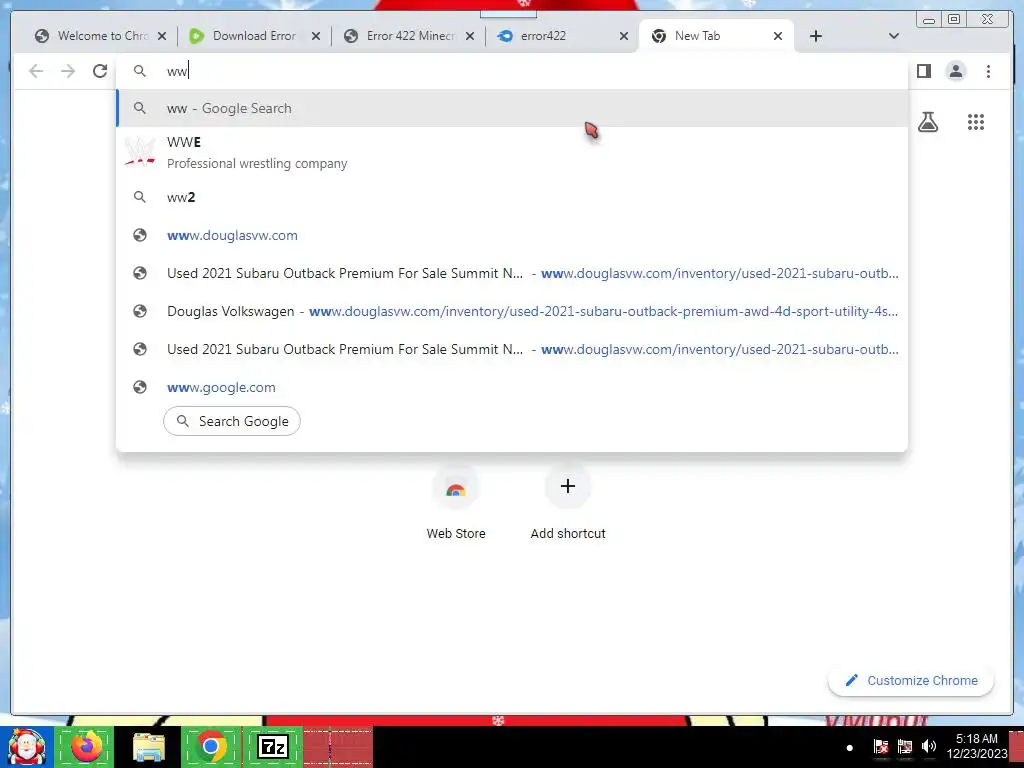Close the error422 tab
This screenshot has width=1024, height=768.
(624, 37)
